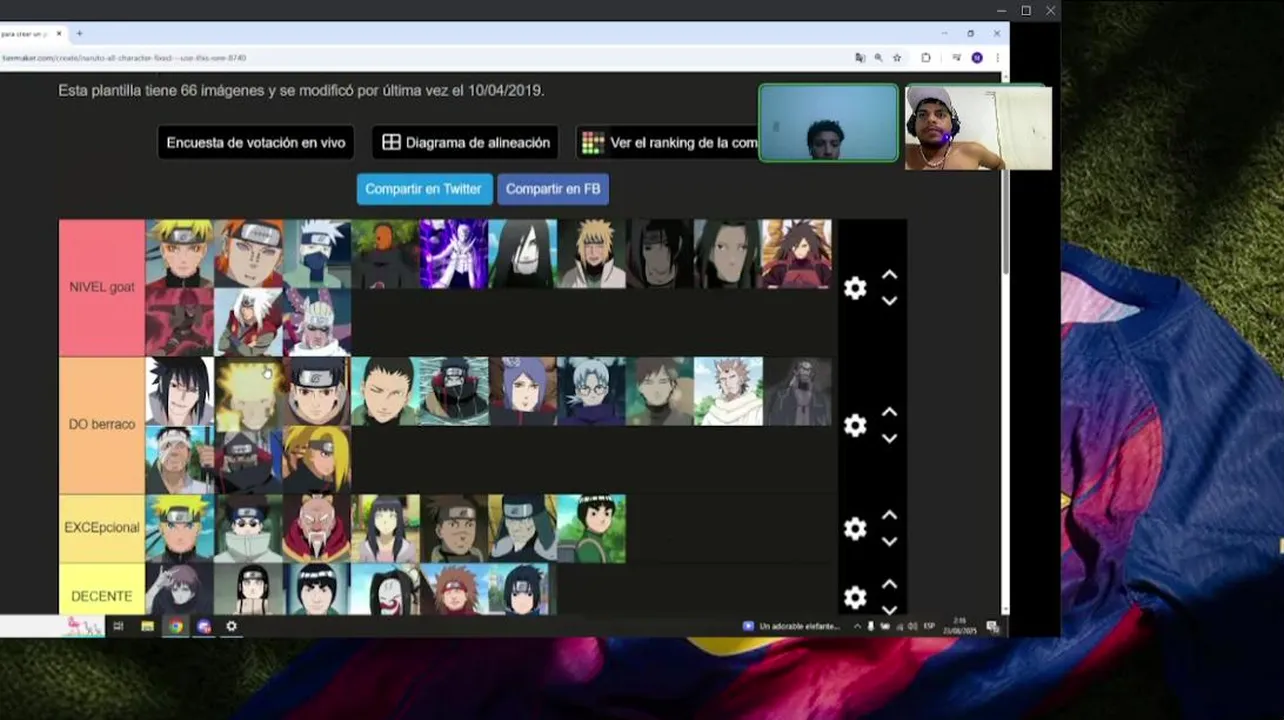
Task: Select purple glowing figure image in NIVEL goat
Action: pos(454,254)
